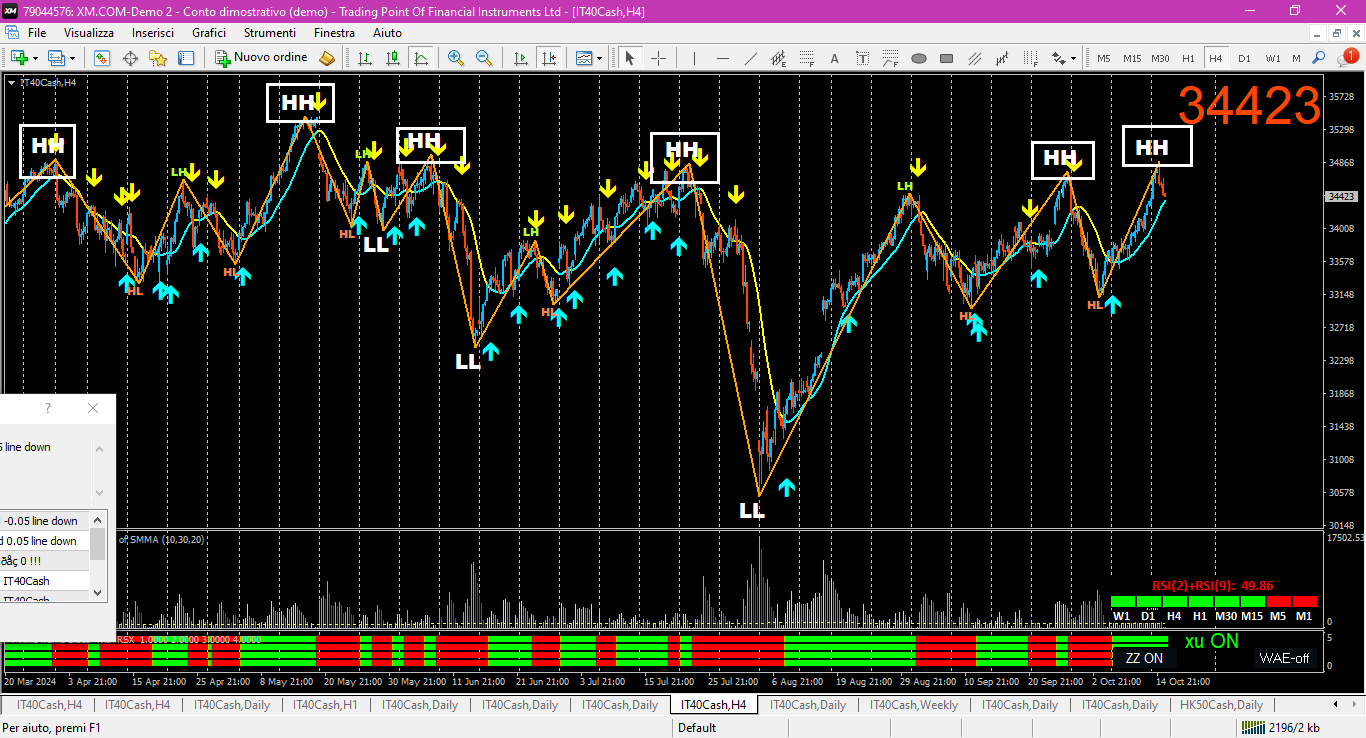Toggle the ZZ ON chart button
1366x738 pixels.
pos(1144,658)
